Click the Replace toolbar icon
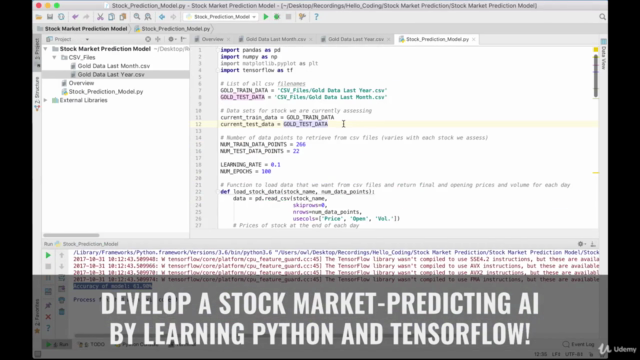The image size is (640, 360). click(x=148, y=17)
